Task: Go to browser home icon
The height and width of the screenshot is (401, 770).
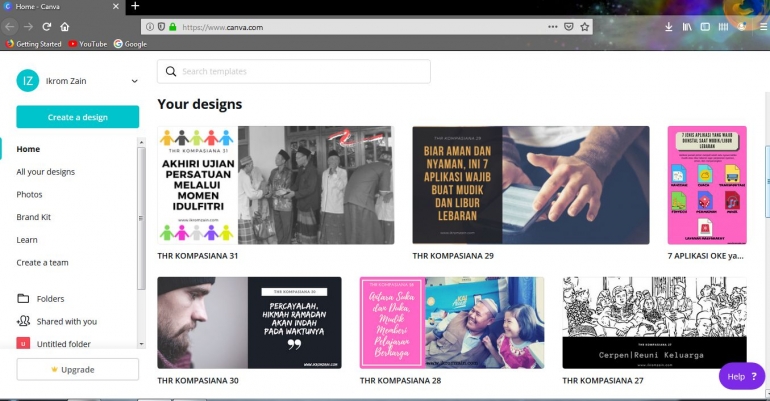Action: tap(65, 27)
